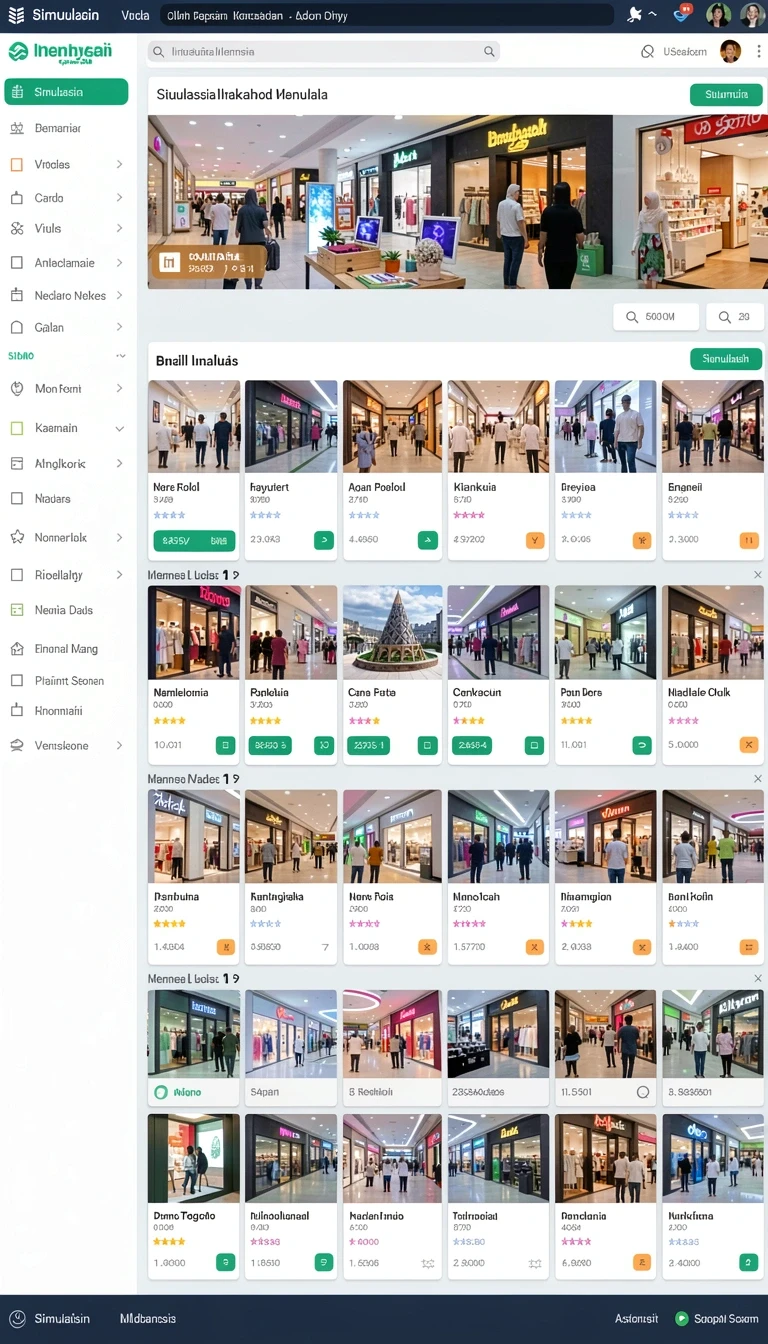Viewport: 768px width, 1344px height.
Task: Expand the Cardo submenu chevron
Action: coord(120,198)
